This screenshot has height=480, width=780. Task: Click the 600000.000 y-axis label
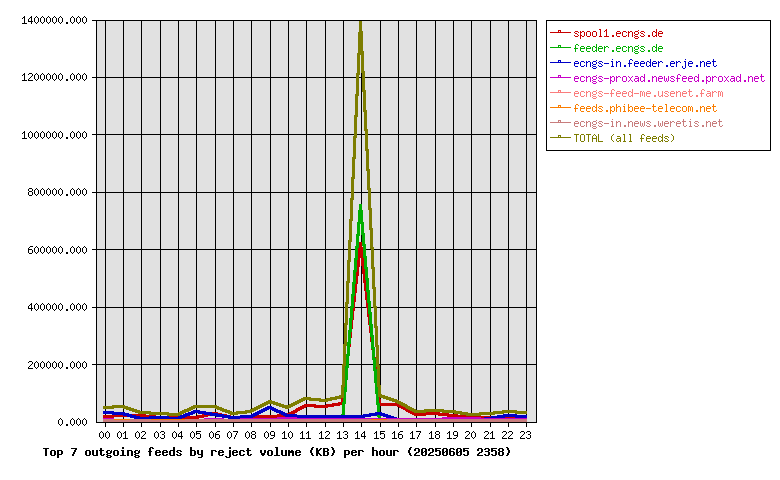[57, 250]
